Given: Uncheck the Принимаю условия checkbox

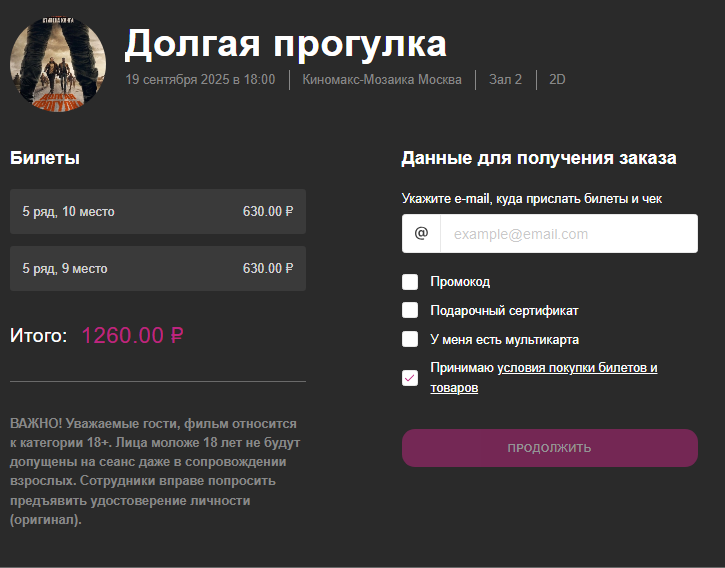Looking at the screenshot, I should (410, 377).
